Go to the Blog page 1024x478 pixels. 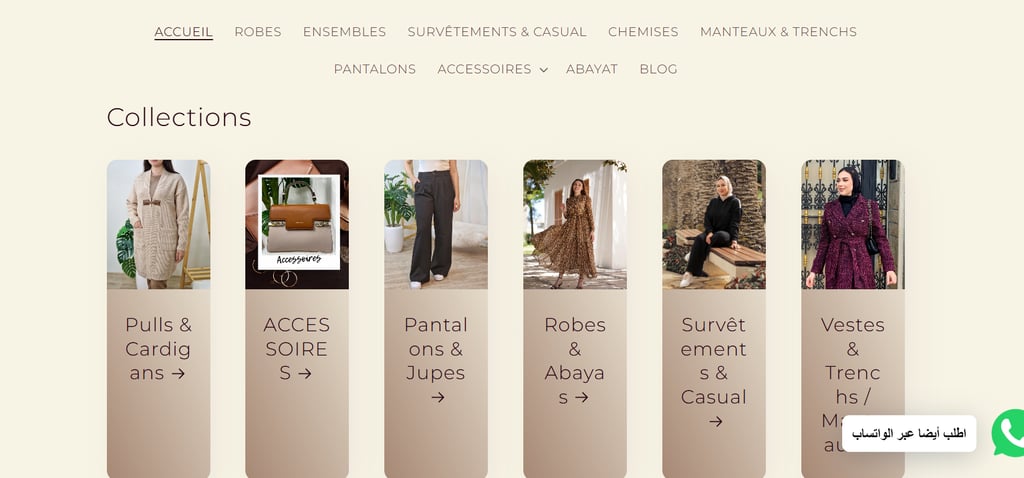pyautogui.click(x=658, y=69)
